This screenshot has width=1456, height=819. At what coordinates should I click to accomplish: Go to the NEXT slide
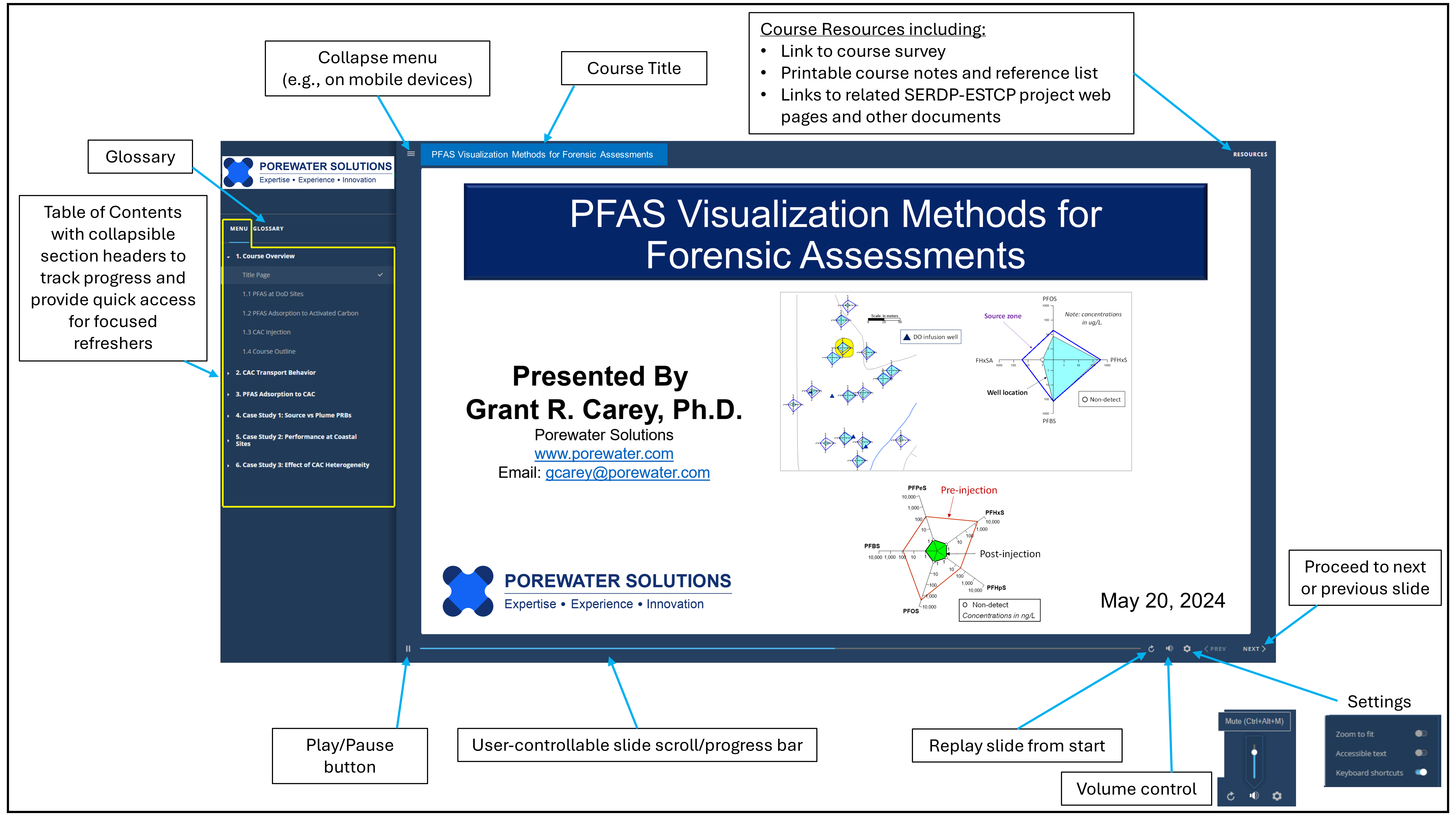1254,648
